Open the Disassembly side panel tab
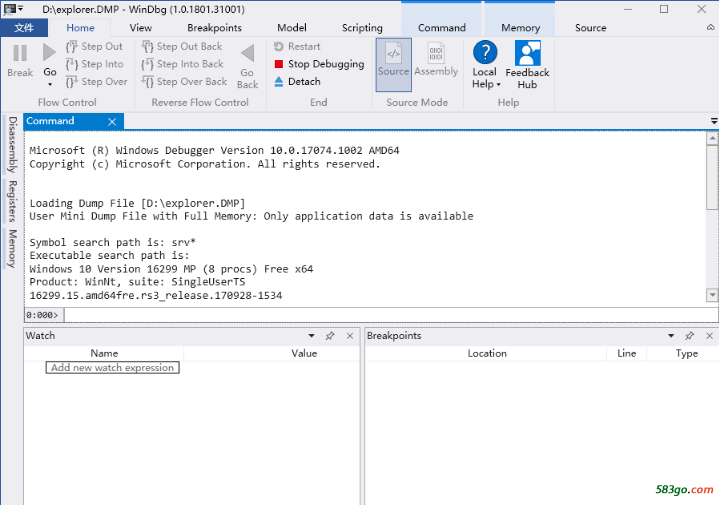719x505 pixels. (x=12, y=144)
